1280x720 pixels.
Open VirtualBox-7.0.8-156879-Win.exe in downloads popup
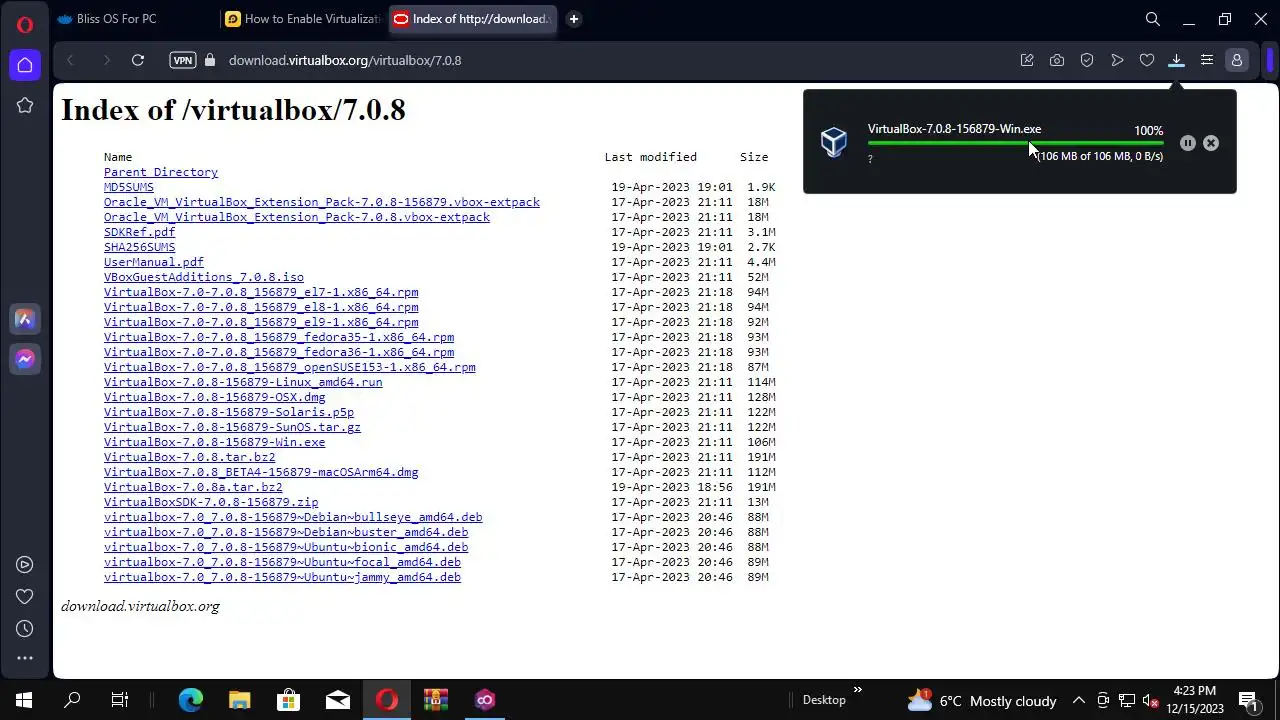click(954, 129)
